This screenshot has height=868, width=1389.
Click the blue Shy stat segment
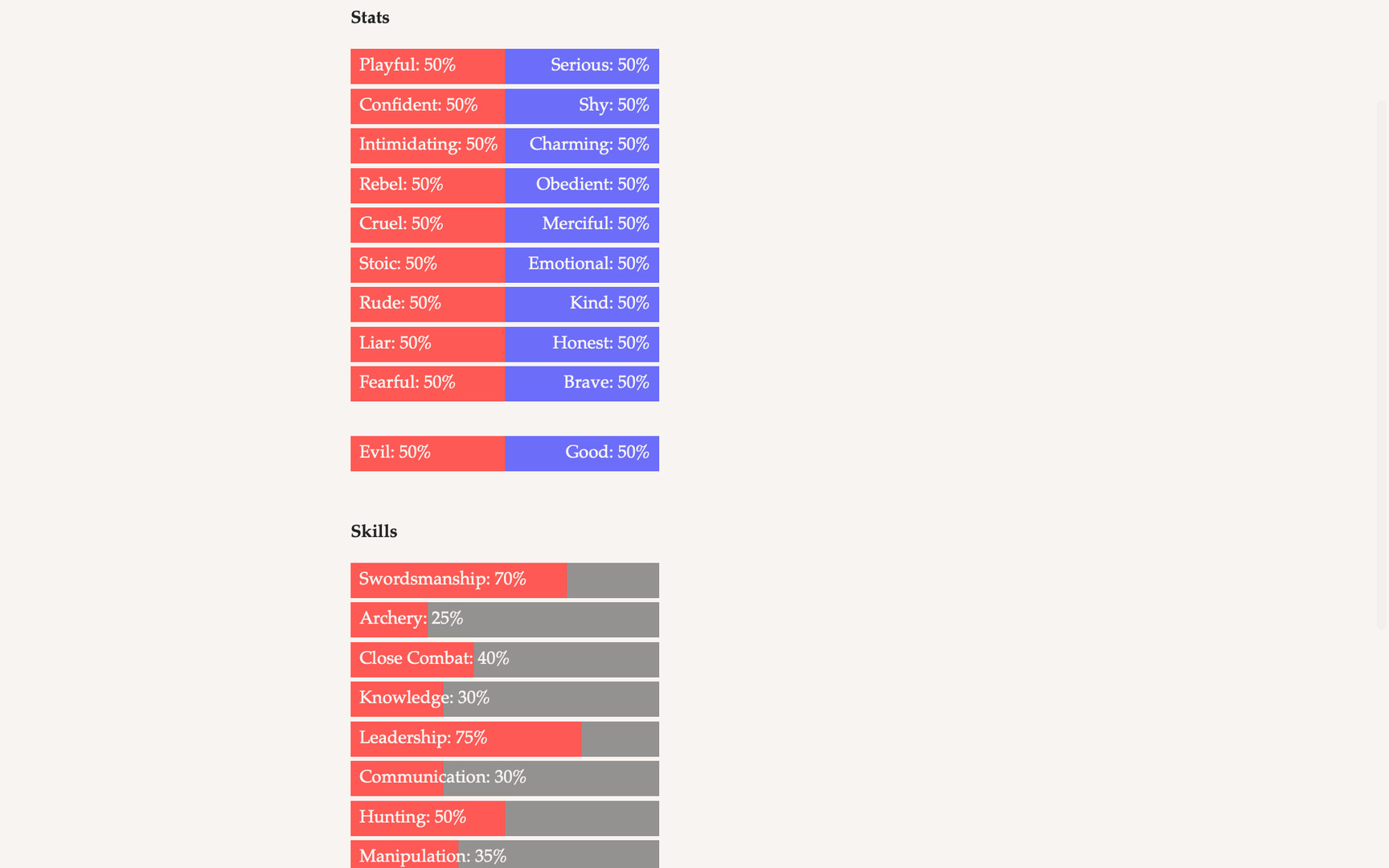click(582, 106)
